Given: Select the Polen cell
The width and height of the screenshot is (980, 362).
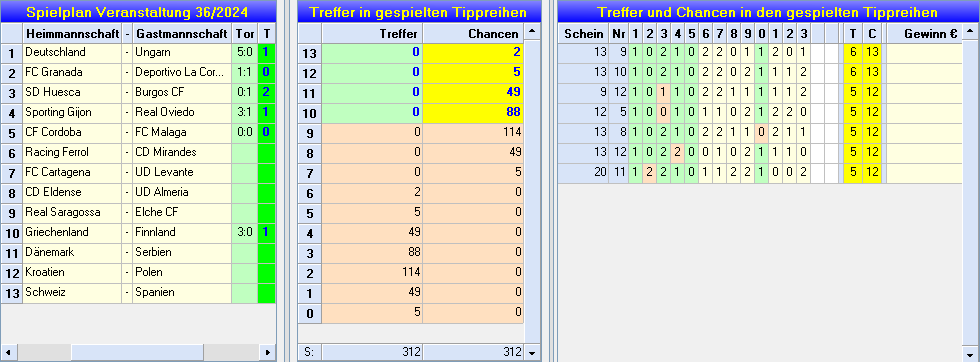Looking at the screenshot, I should 182,273.
